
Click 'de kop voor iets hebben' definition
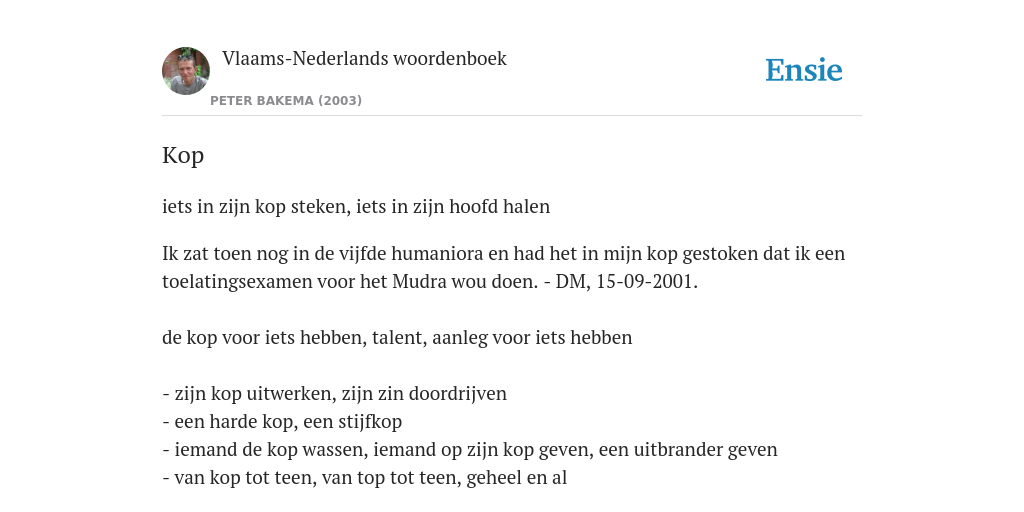pos(397,338)
